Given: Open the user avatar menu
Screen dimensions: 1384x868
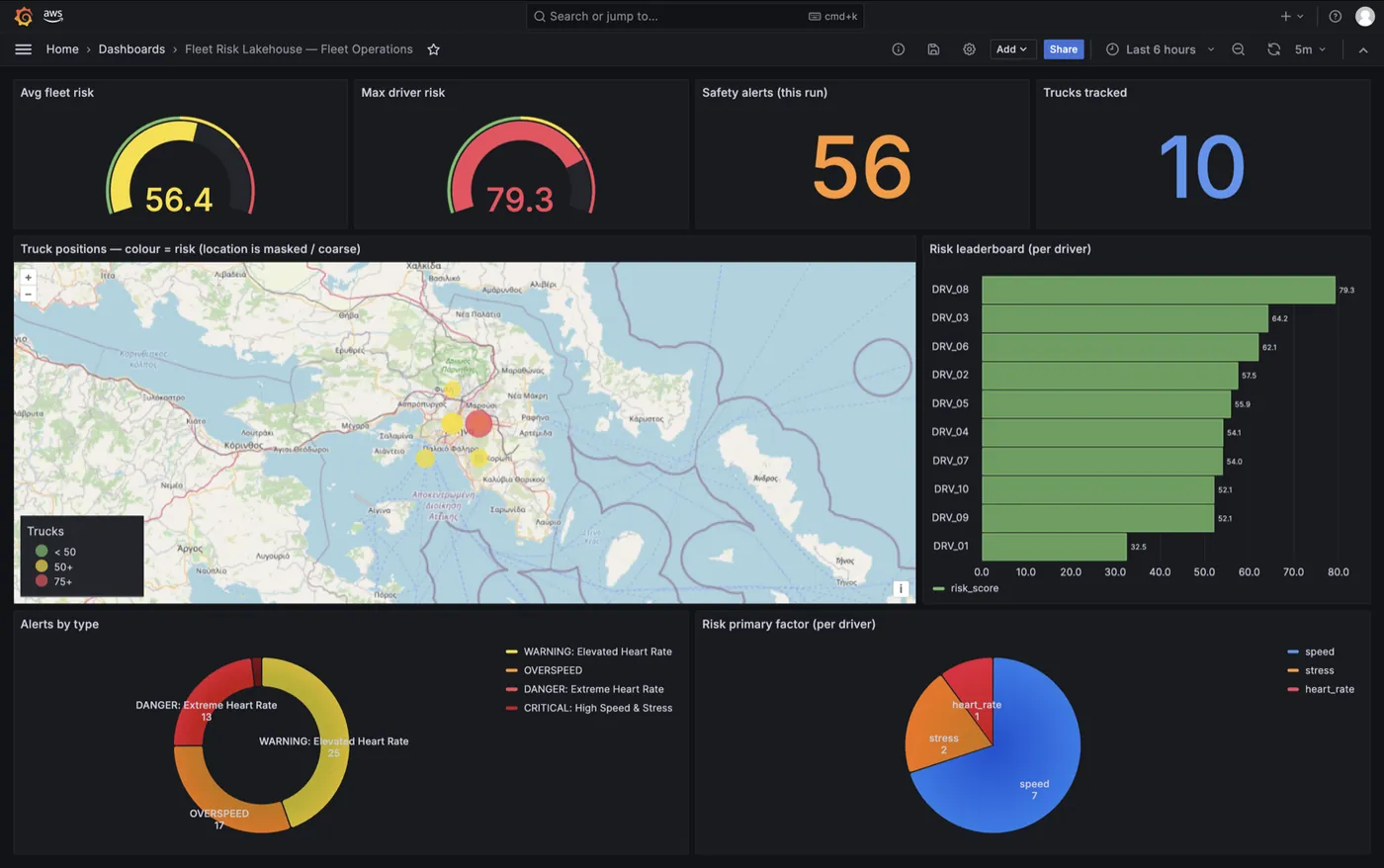Looking at the screenshot, I should point(1364,16).
